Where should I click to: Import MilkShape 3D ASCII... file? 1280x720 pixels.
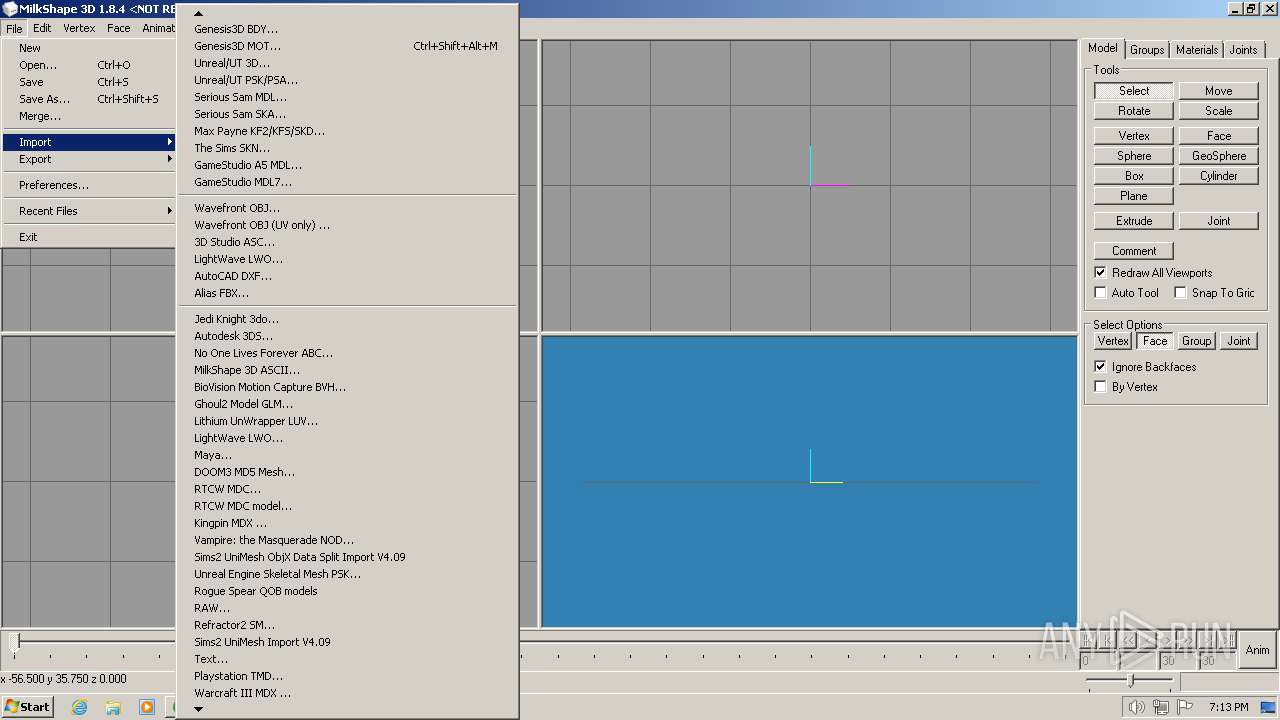coord(347,370)
